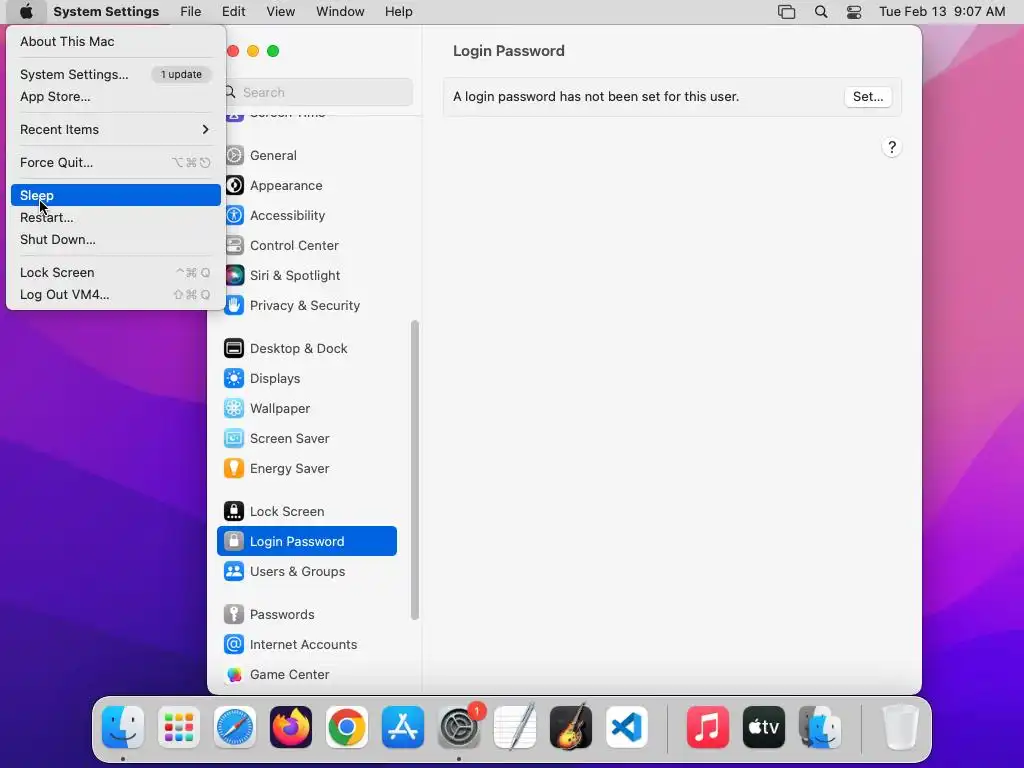
Task: Choose Shut Down... from the menu
Action: [x=116, y=240]
